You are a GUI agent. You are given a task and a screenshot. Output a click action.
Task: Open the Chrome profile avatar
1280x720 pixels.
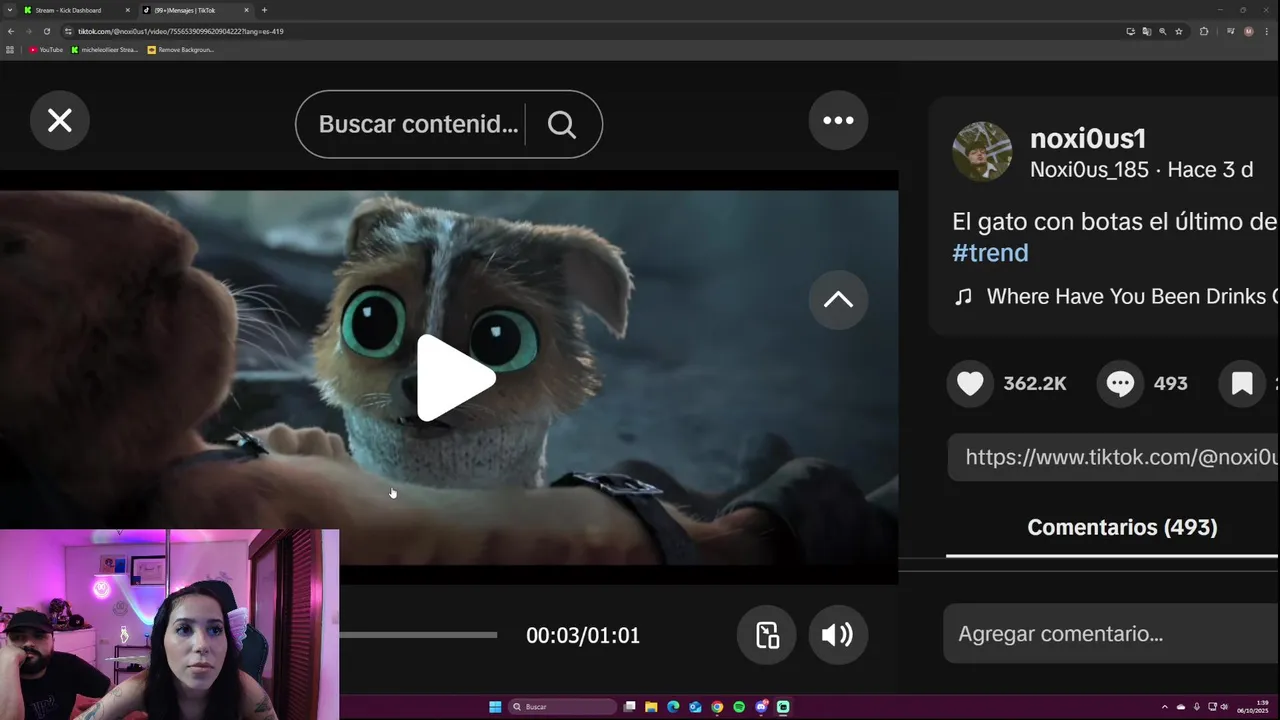(1248, 31)
